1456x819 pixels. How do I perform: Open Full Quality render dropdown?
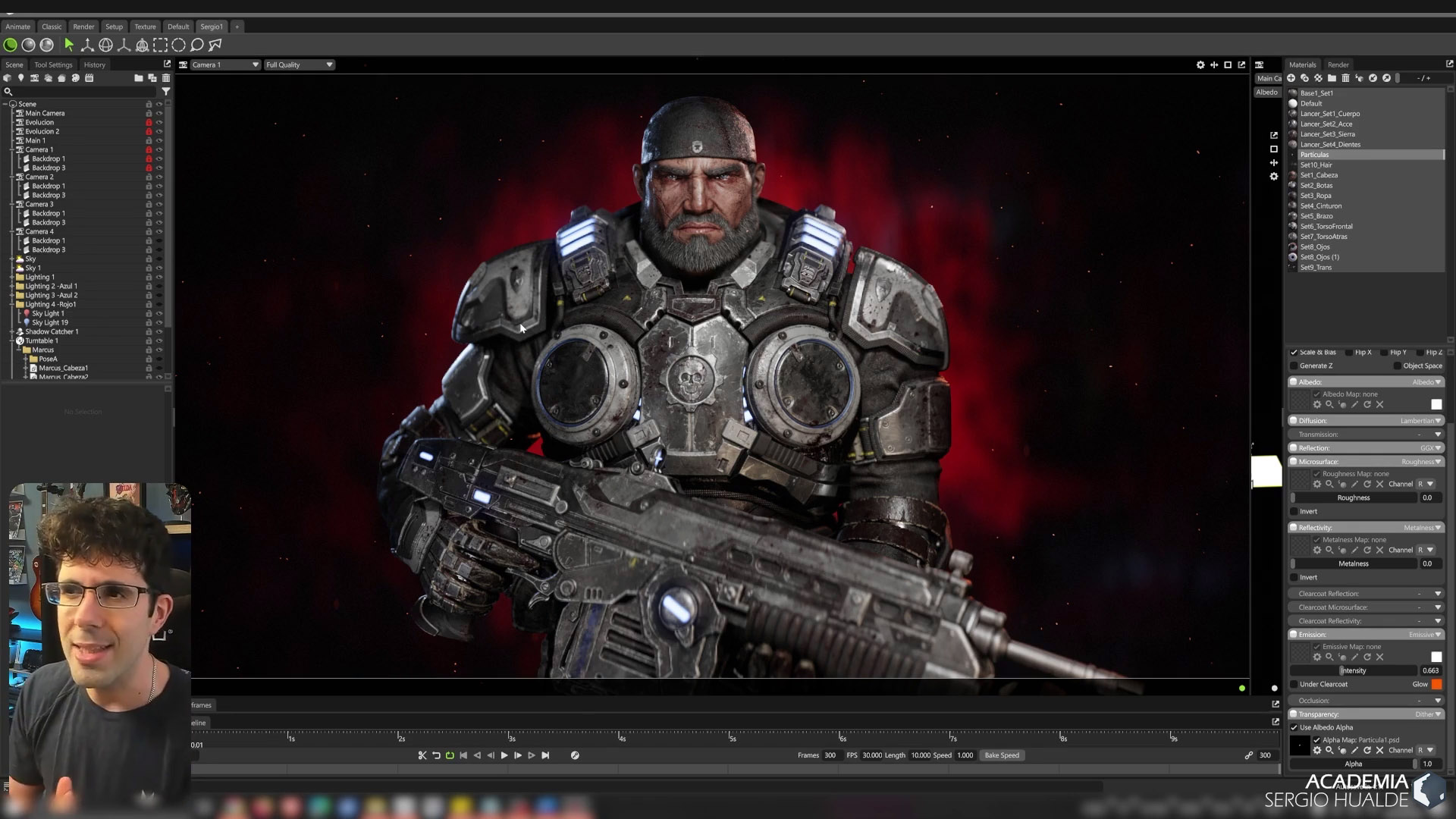pyautogui.click(x=299, y=64)
